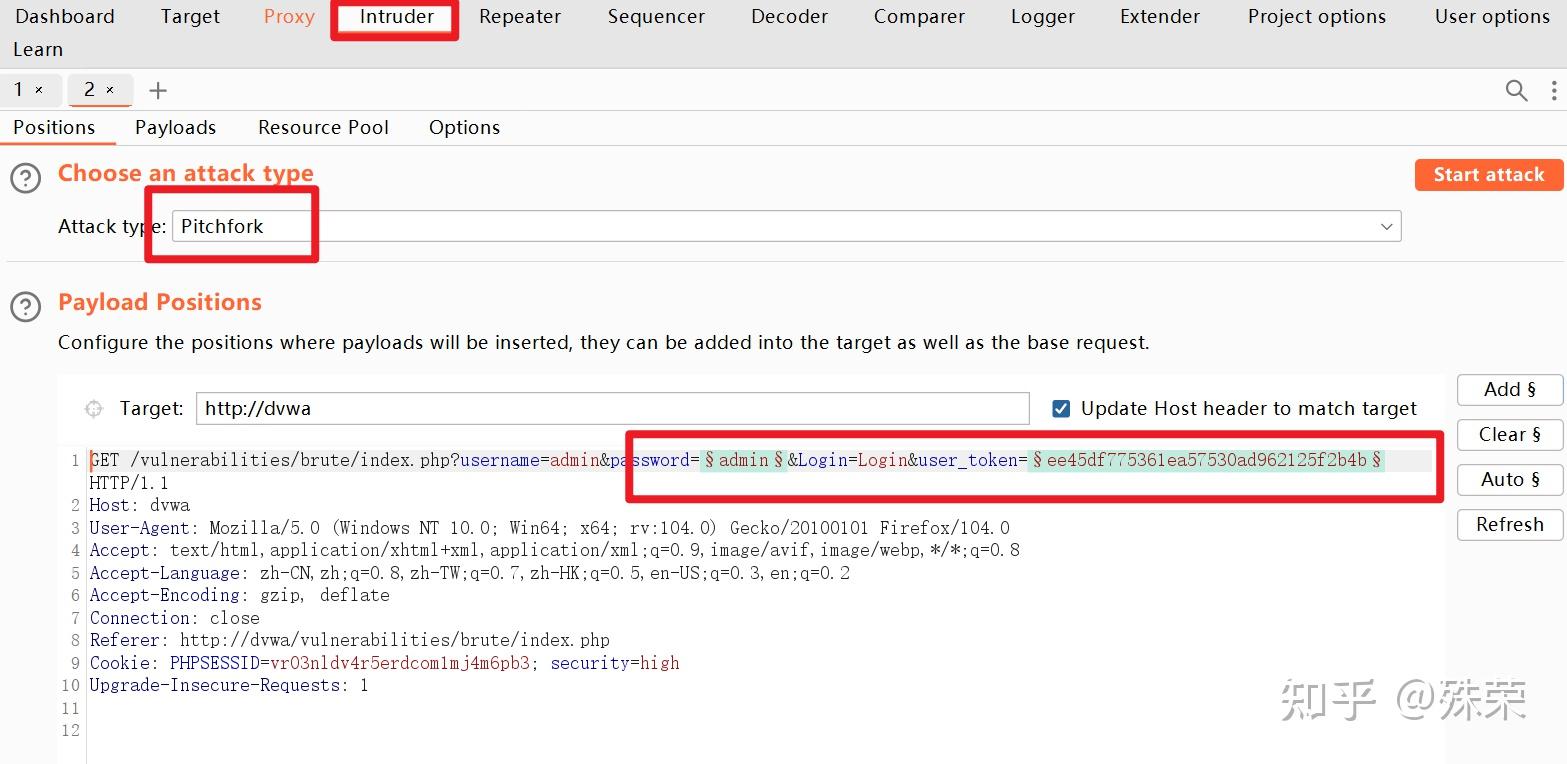Switch to the Dashboard tab
The height and width of the screenshot is (764, 1567).
point(65,16)
